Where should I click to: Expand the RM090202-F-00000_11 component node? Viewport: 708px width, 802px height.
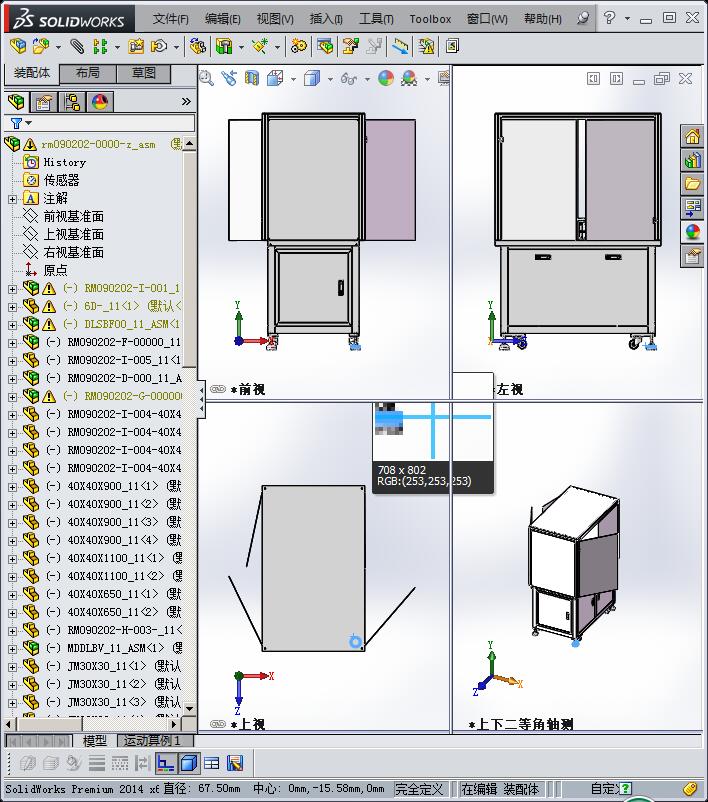12,343
